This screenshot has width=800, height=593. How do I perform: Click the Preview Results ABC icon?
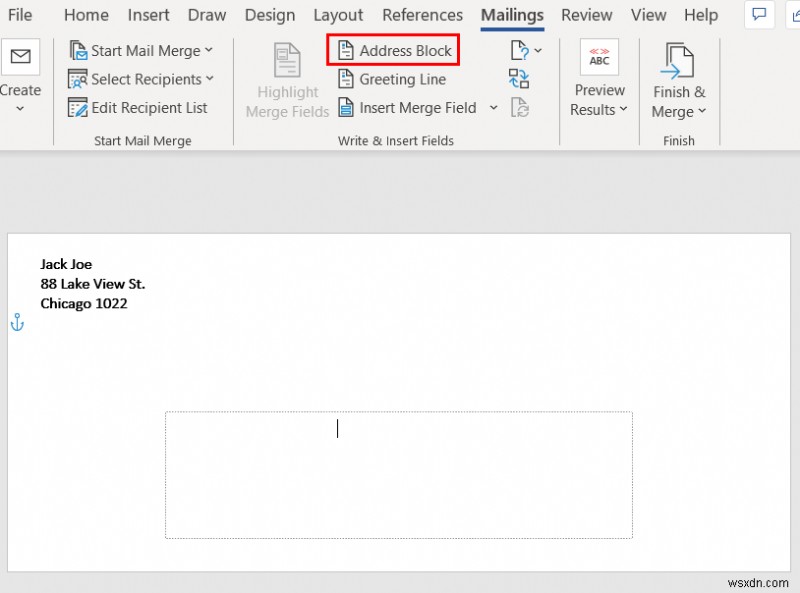[x=598, y=58]
